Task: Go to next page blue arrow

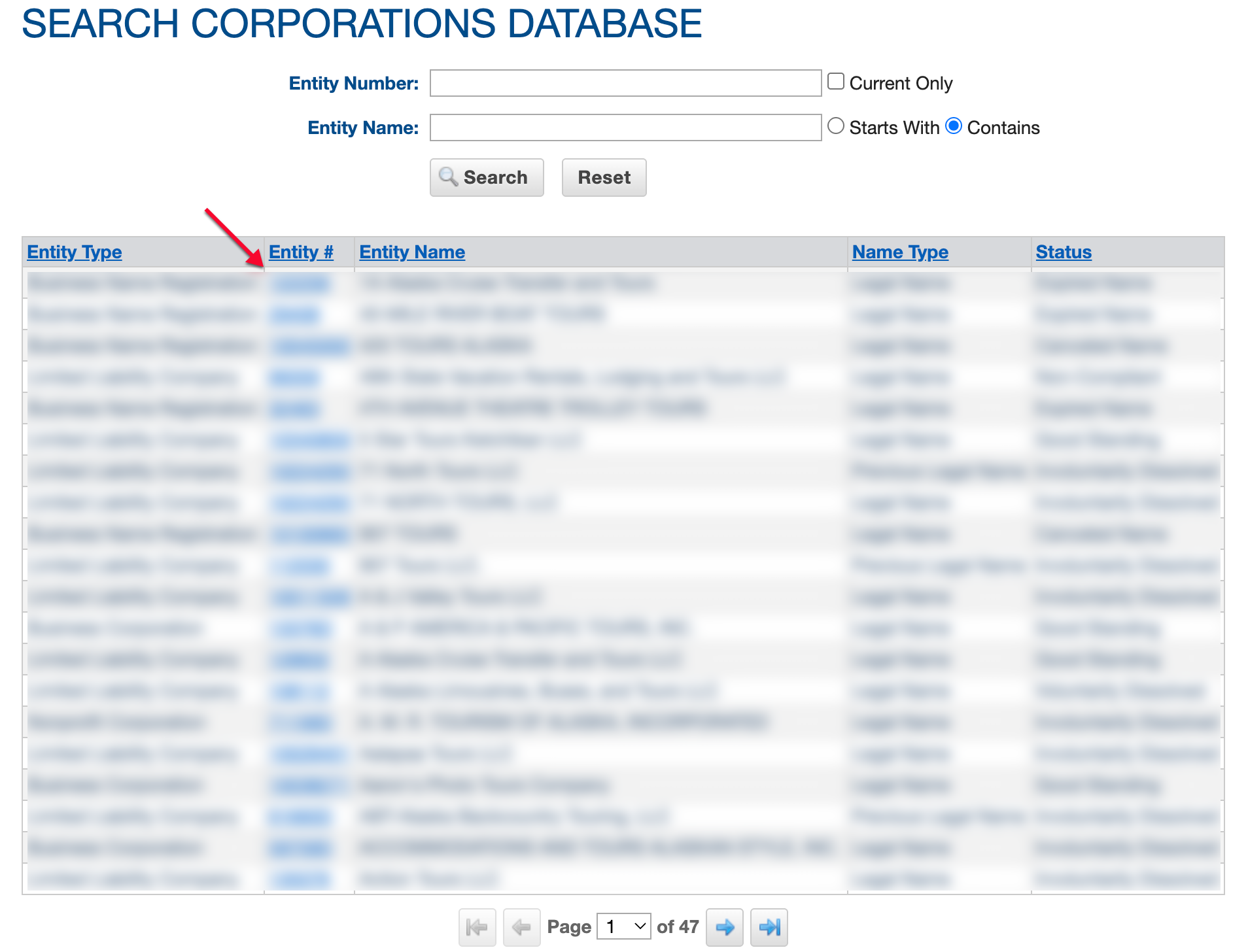Action: coord(725,927)
